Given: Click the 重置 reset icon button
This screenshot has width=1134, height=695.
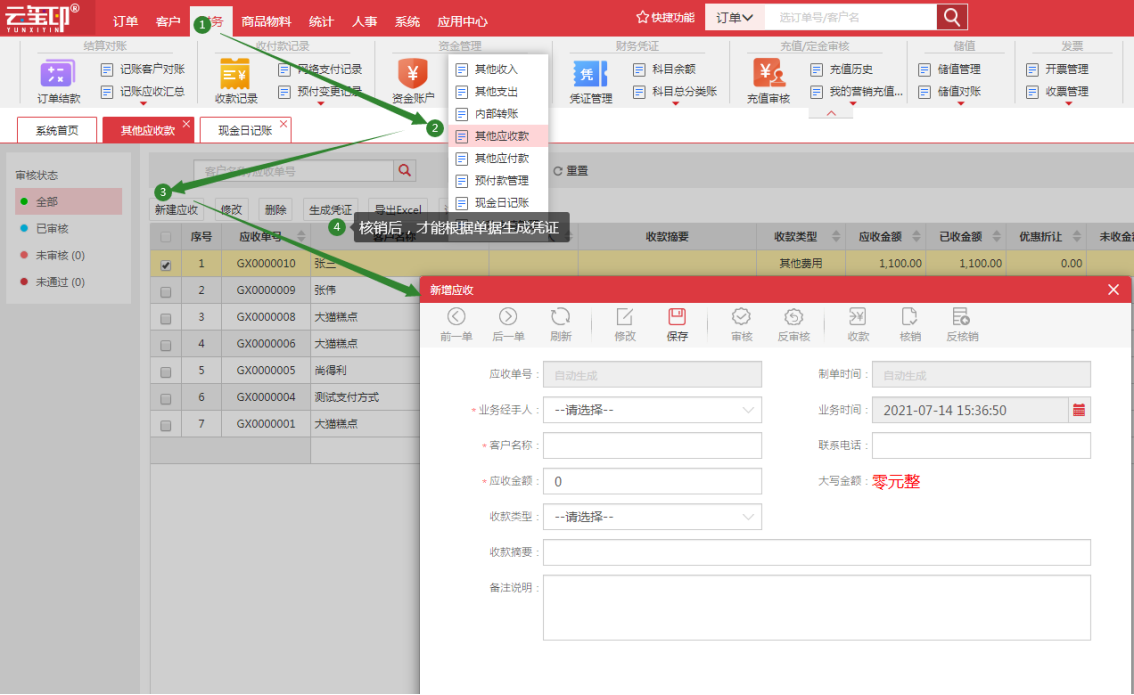Looking at the screenshot, I should (558, 171).
